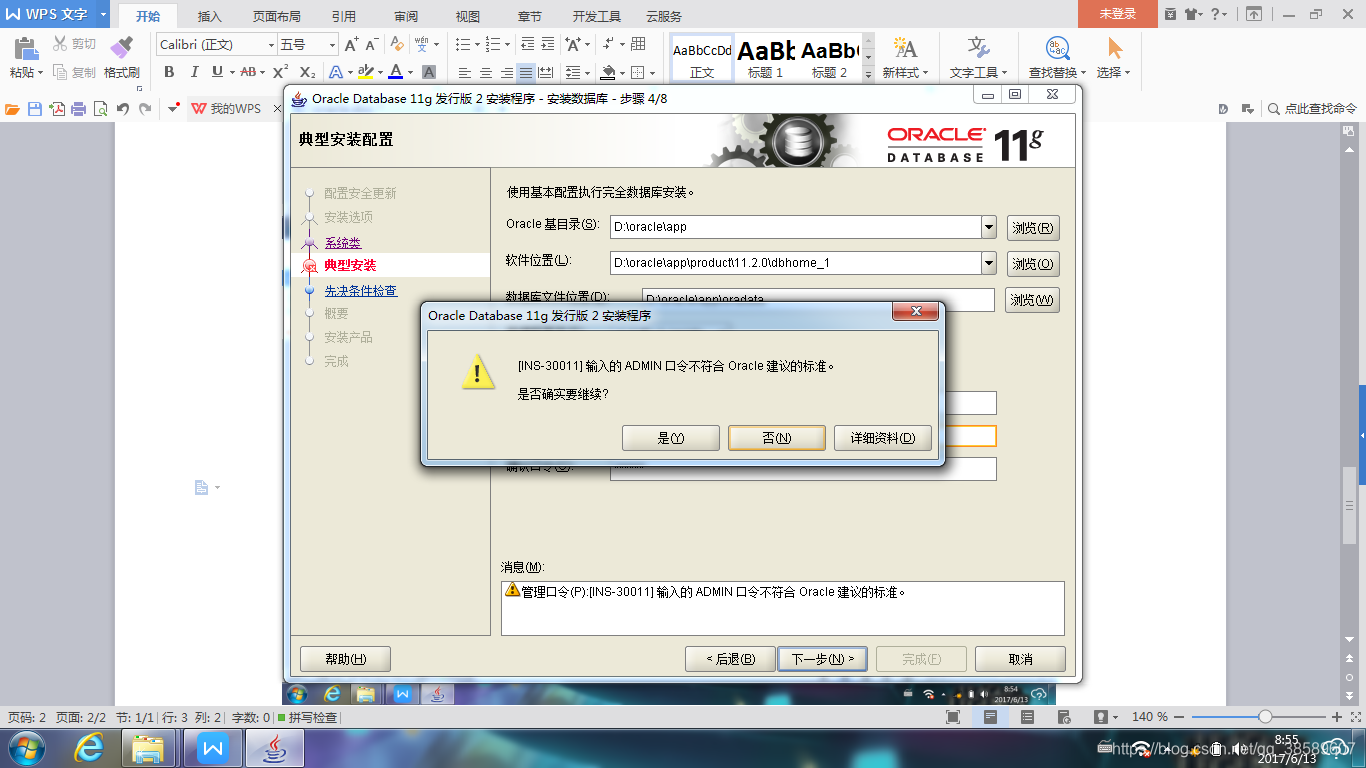Switch to the 视图 ribbon tab
Image resolution: width=1366 pixels, height=768 pixels.
point(468,16)
